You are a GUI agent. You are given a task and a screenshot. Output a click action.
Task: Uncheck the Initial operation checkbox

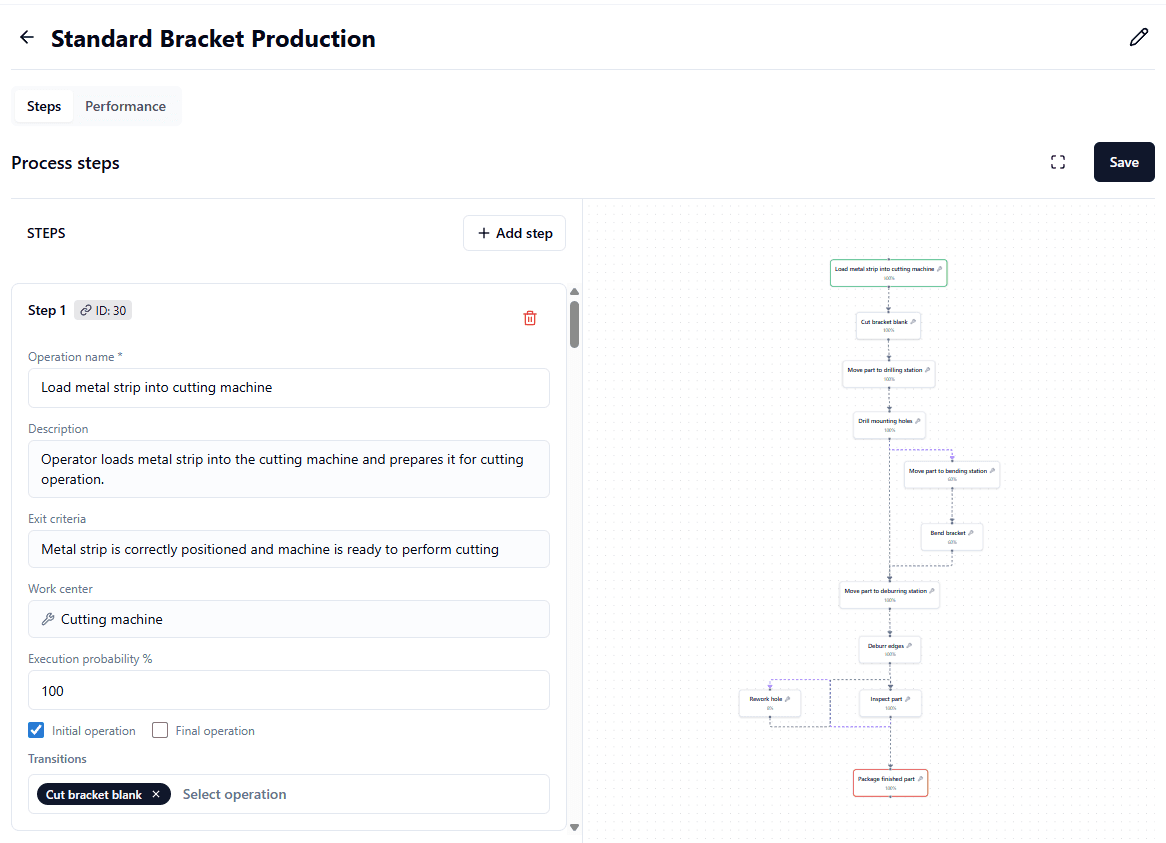(x=36, y=730)
